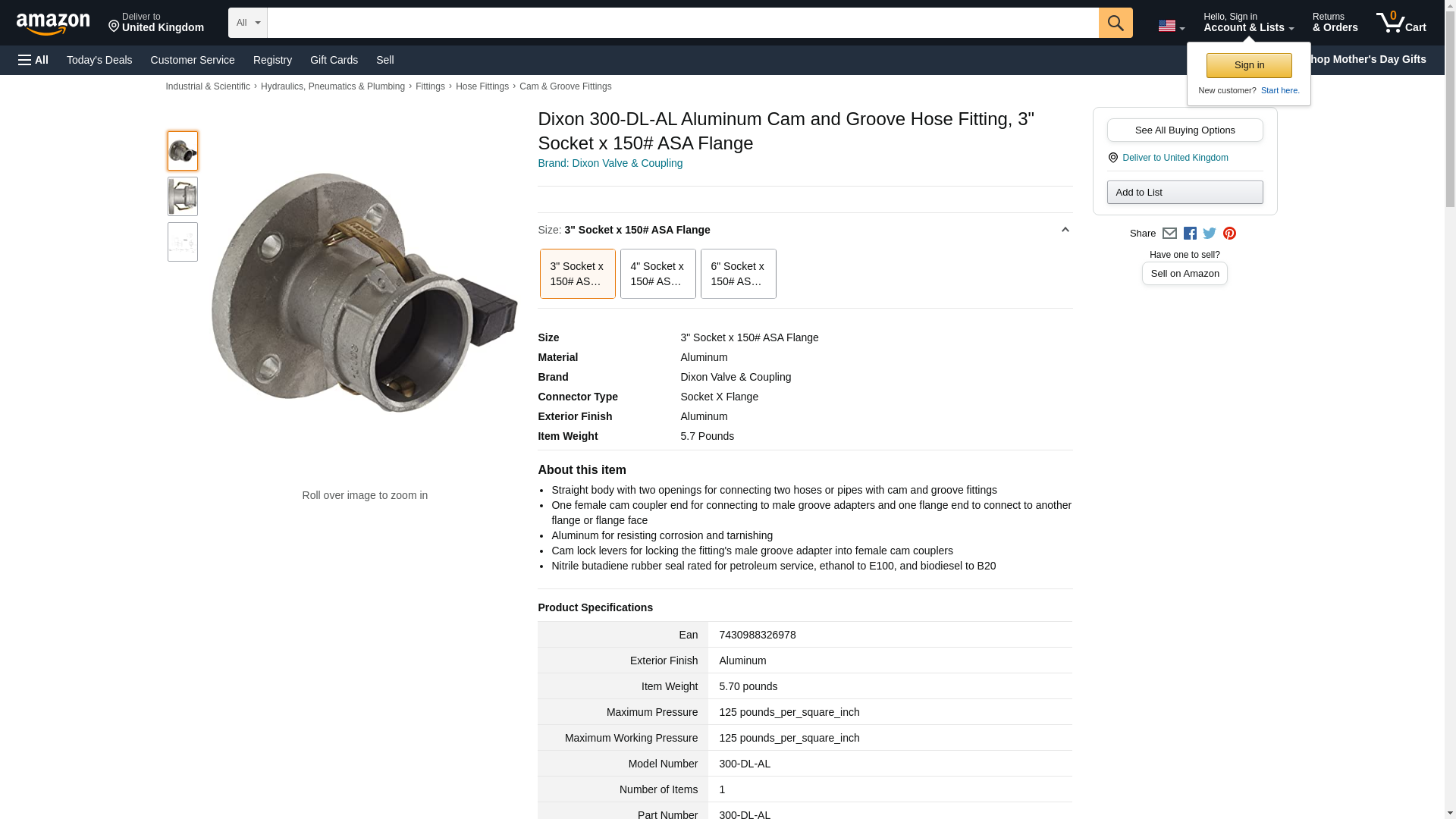Open the country flag language selector
This screenshot has height=819, width=1456.
[x=1171, y=27]
